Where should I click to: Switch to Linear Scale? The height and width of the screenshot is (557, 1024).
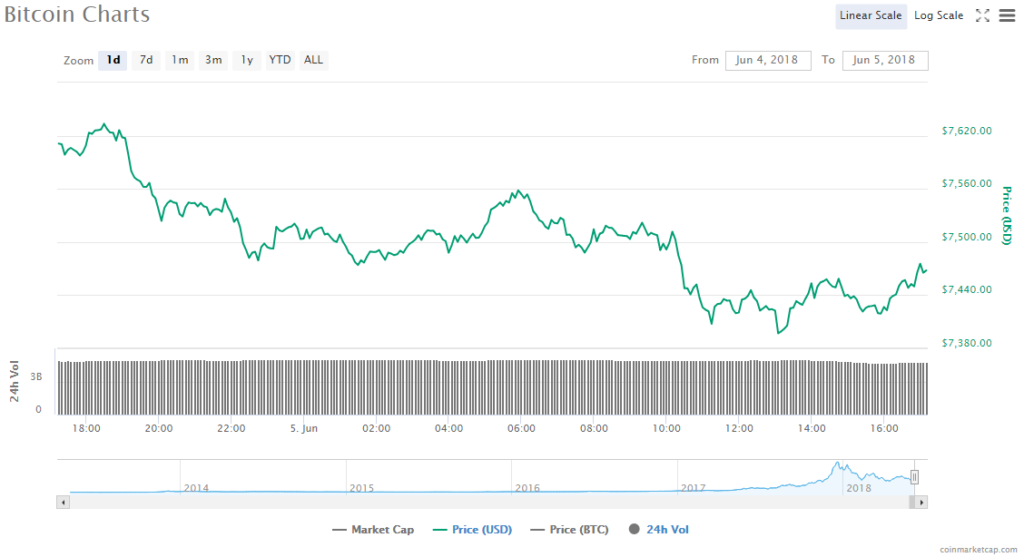871,15
